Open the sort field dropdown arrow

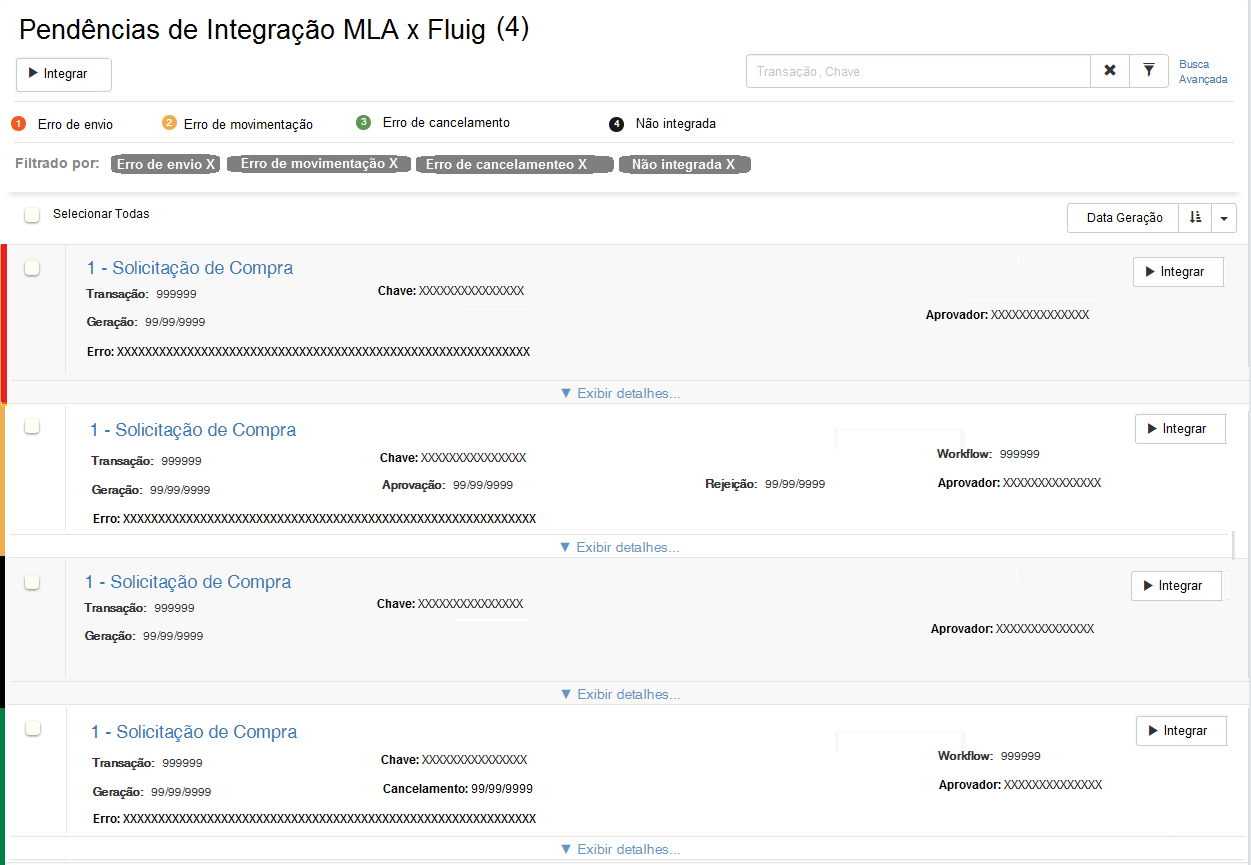click(x=1224, y=218)
